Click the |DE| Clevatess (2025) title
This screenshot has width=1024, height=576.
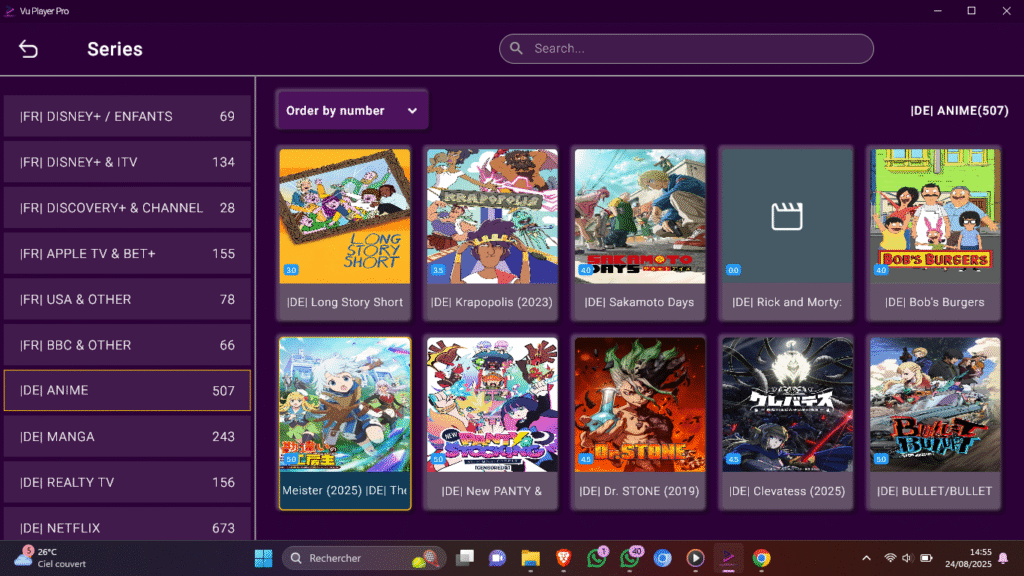(787, 491)
